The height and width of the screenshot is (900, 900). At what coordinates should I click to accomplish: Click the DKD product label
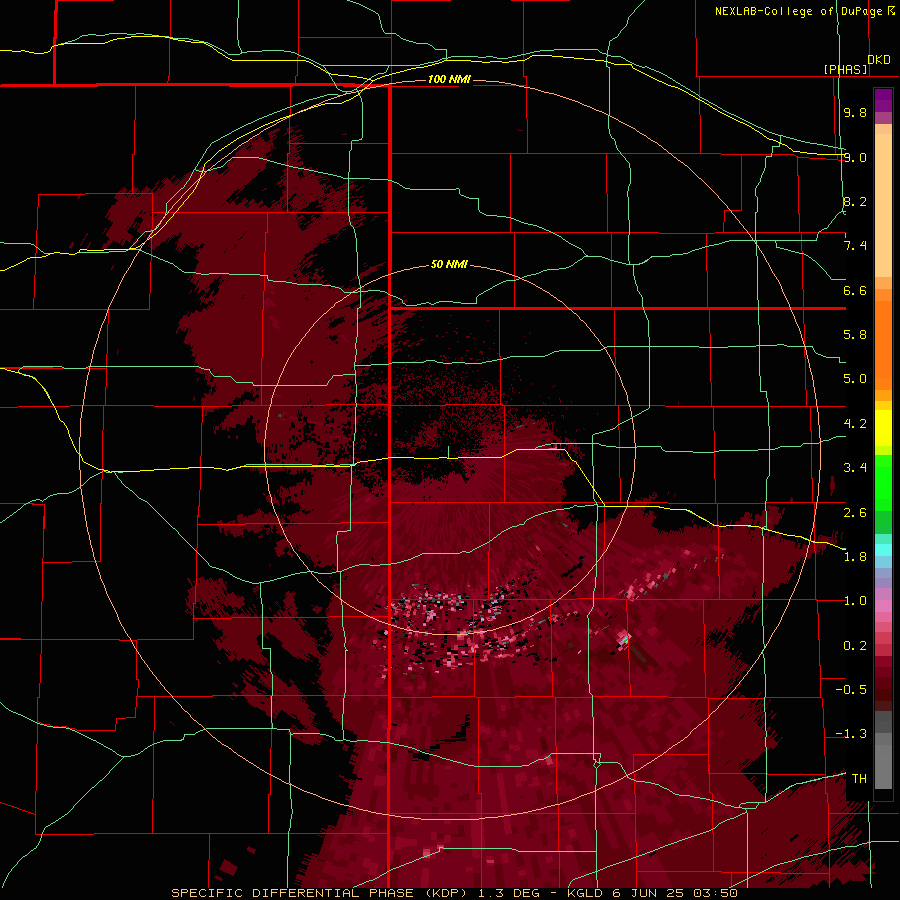pyautogui.click(x=879, y=60)
